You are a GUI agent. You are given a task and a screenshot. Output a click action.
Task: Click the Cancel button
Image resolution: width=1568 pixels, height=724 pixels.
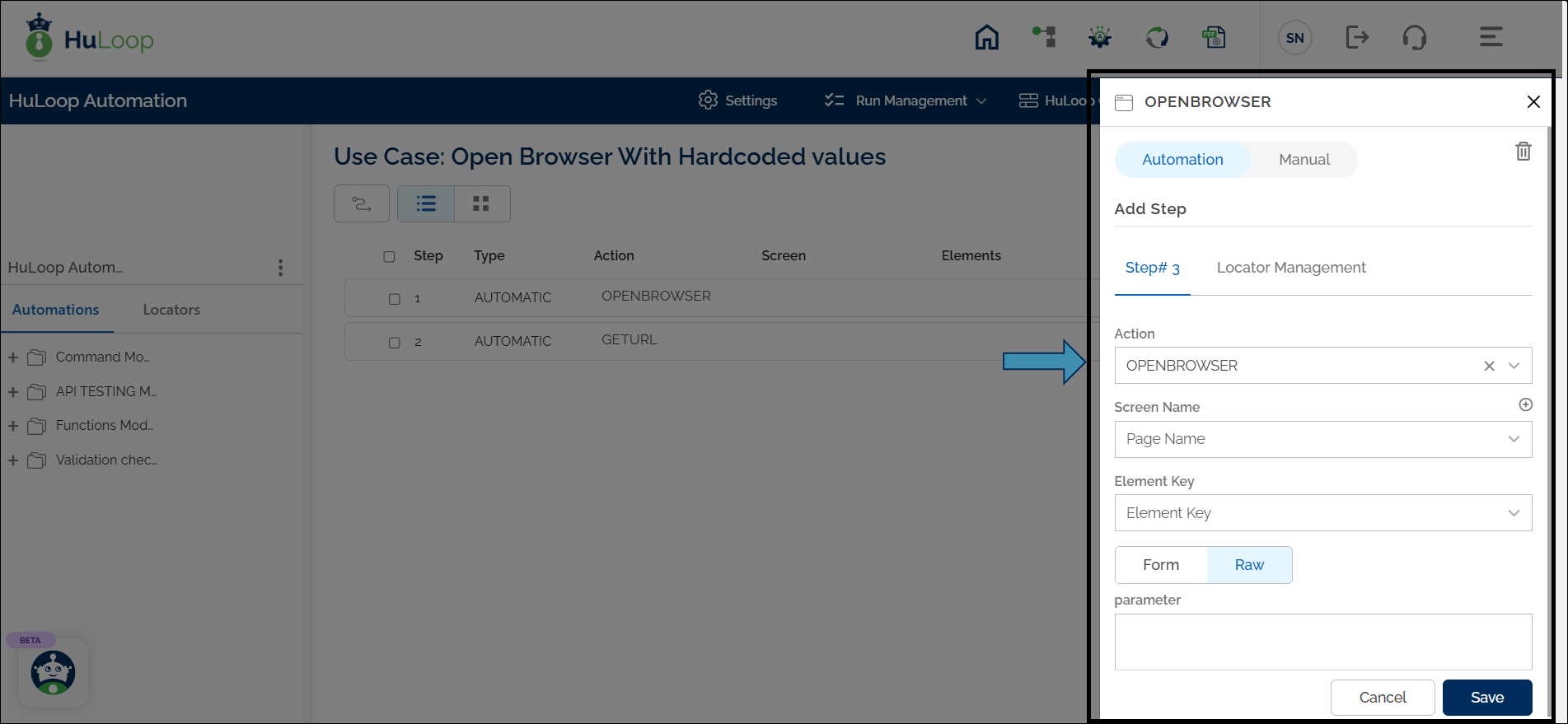point(1382,698)
